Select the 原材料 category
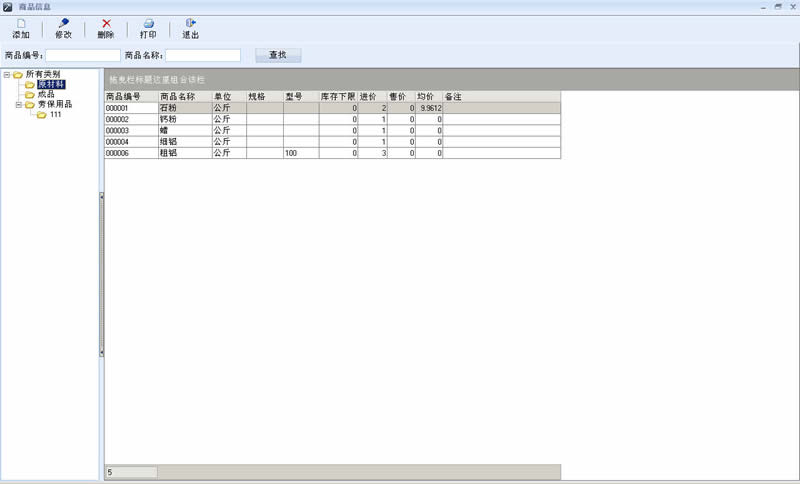The height and width of the screenshot is (484, 800). coord(51,84)
